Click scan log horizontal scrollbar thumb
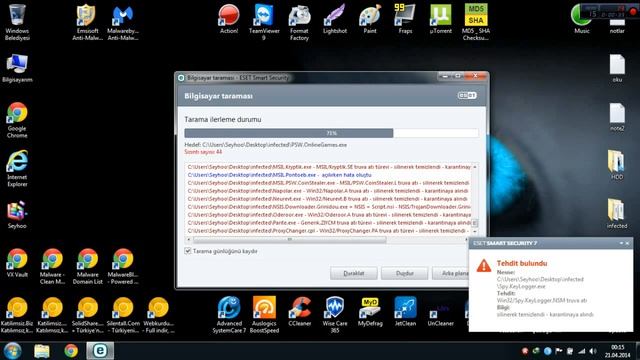Screen dimensions: 640x360 point(290,240)
